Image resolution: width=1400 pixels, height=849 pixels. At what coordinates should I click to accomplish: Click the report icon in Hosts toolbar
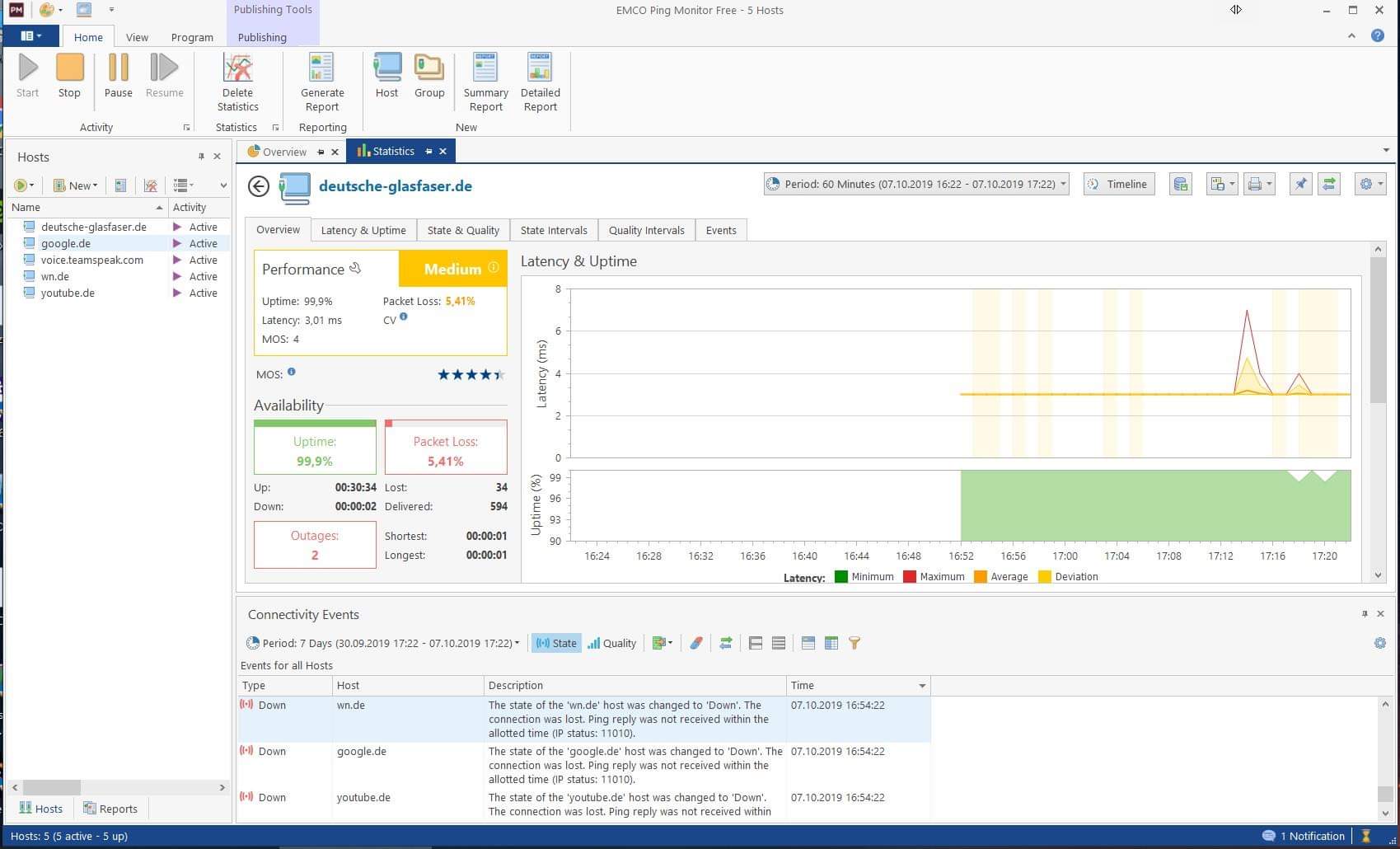point(120,185)
